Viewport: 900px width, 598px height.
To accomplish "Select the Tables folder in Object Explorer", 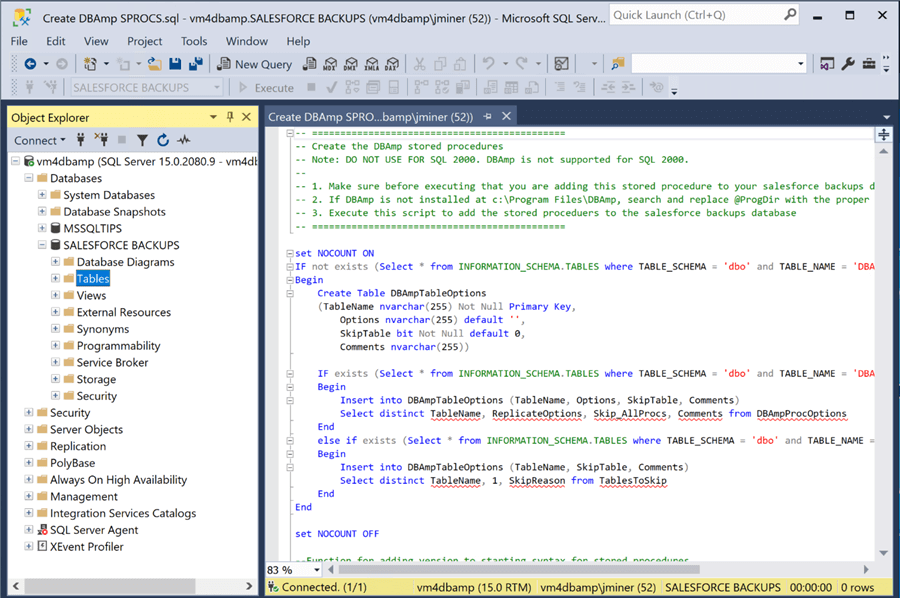I will click(93, 278).
